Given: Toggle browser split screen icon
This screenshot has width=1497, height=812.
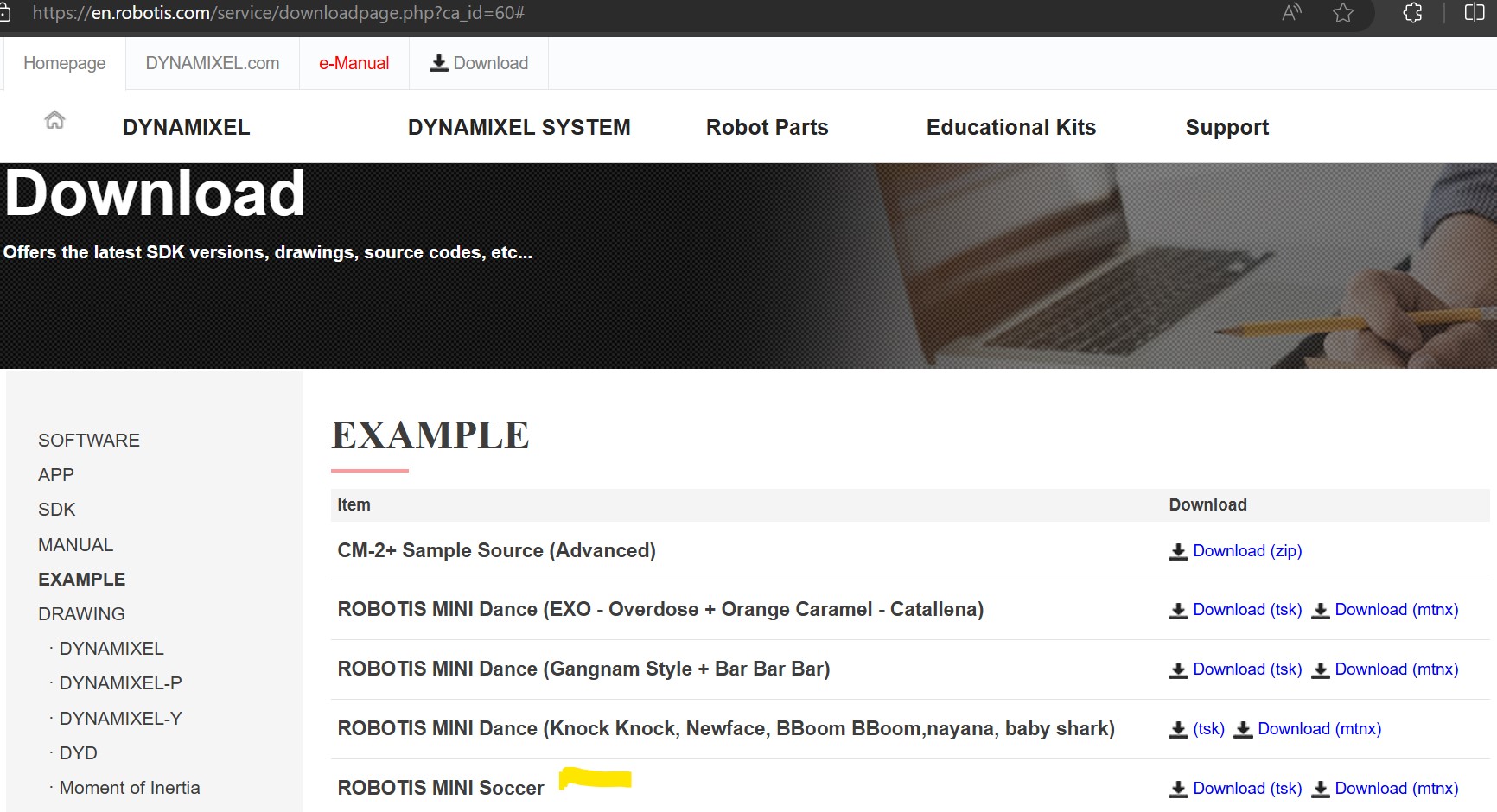Looking at the screenshot, I should [x=1475, y=13].
